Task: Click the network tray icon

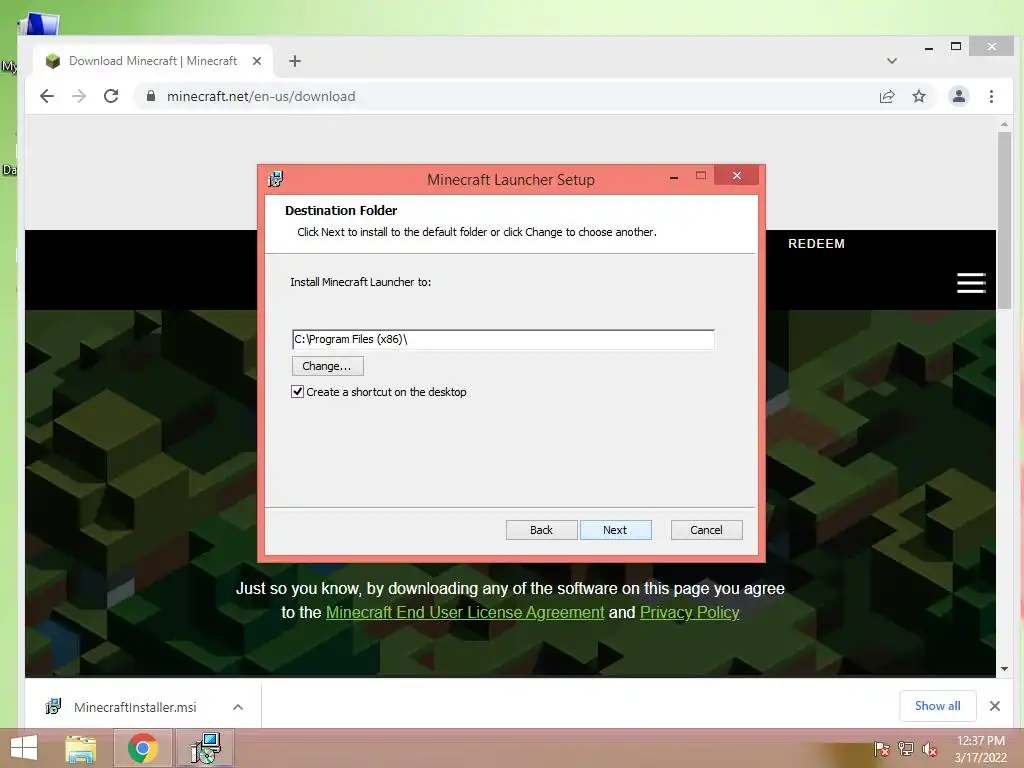Action: coord(906,749)
